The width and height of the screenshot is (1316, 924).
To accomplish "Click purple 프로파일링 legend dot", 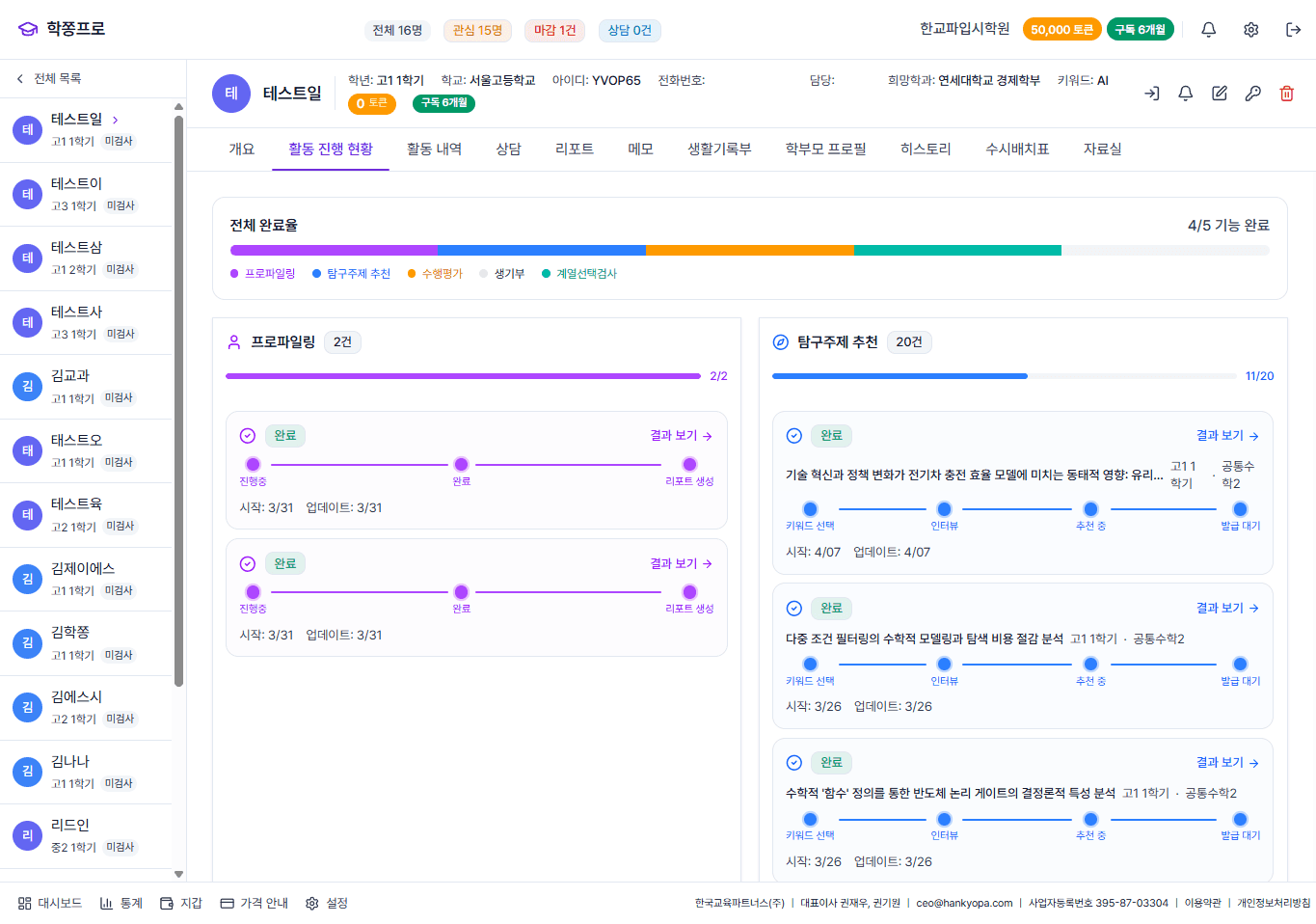I will tap(234, 274).
